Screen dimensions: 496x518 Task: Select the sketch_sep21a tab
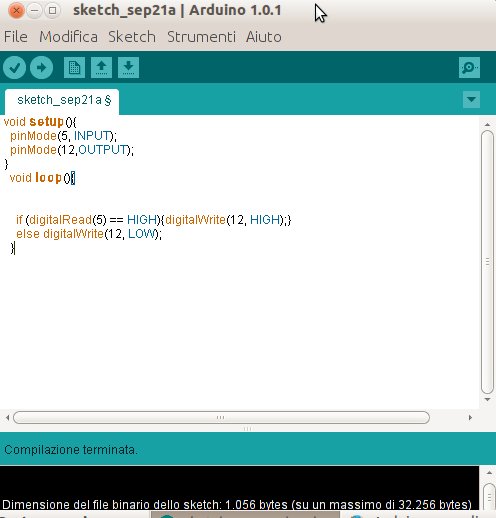pos(62,101)
